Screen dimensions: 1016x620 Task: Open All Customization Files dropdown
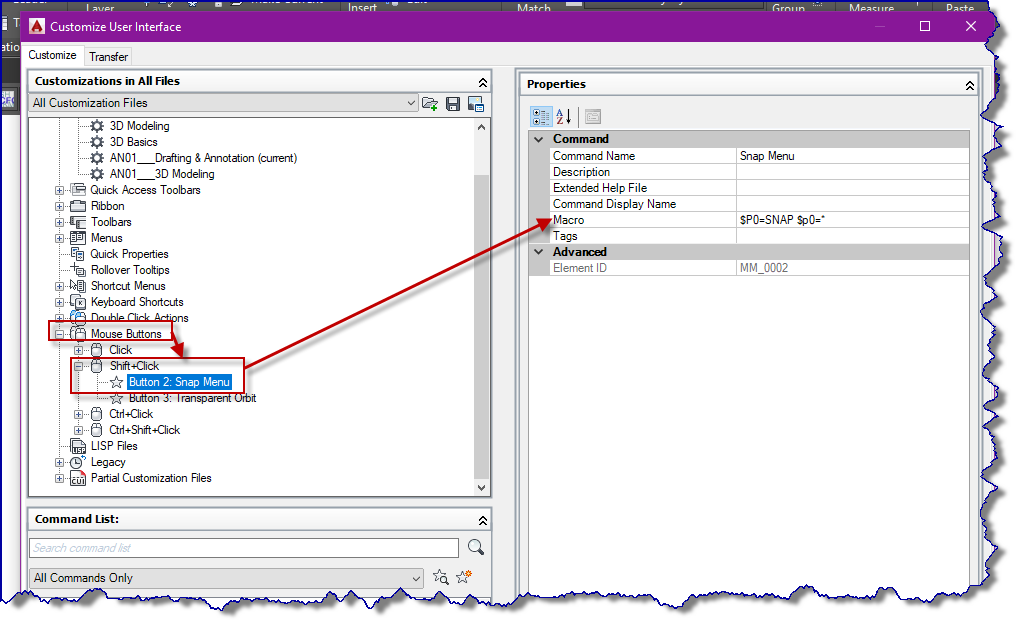(224, 103)
